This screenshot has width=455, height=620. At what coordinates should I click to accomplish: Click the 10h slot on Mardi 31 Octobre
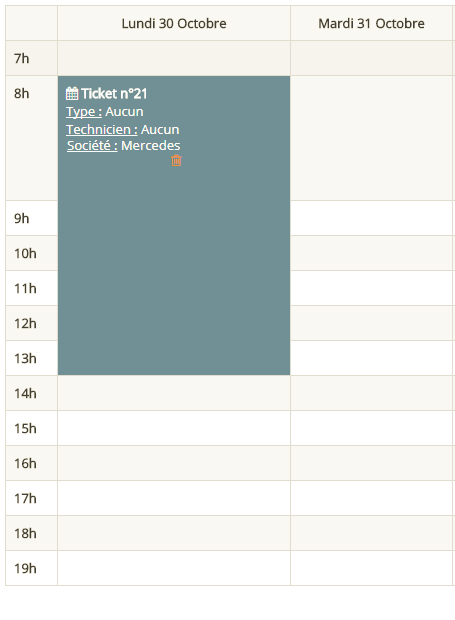pos(372,253)
